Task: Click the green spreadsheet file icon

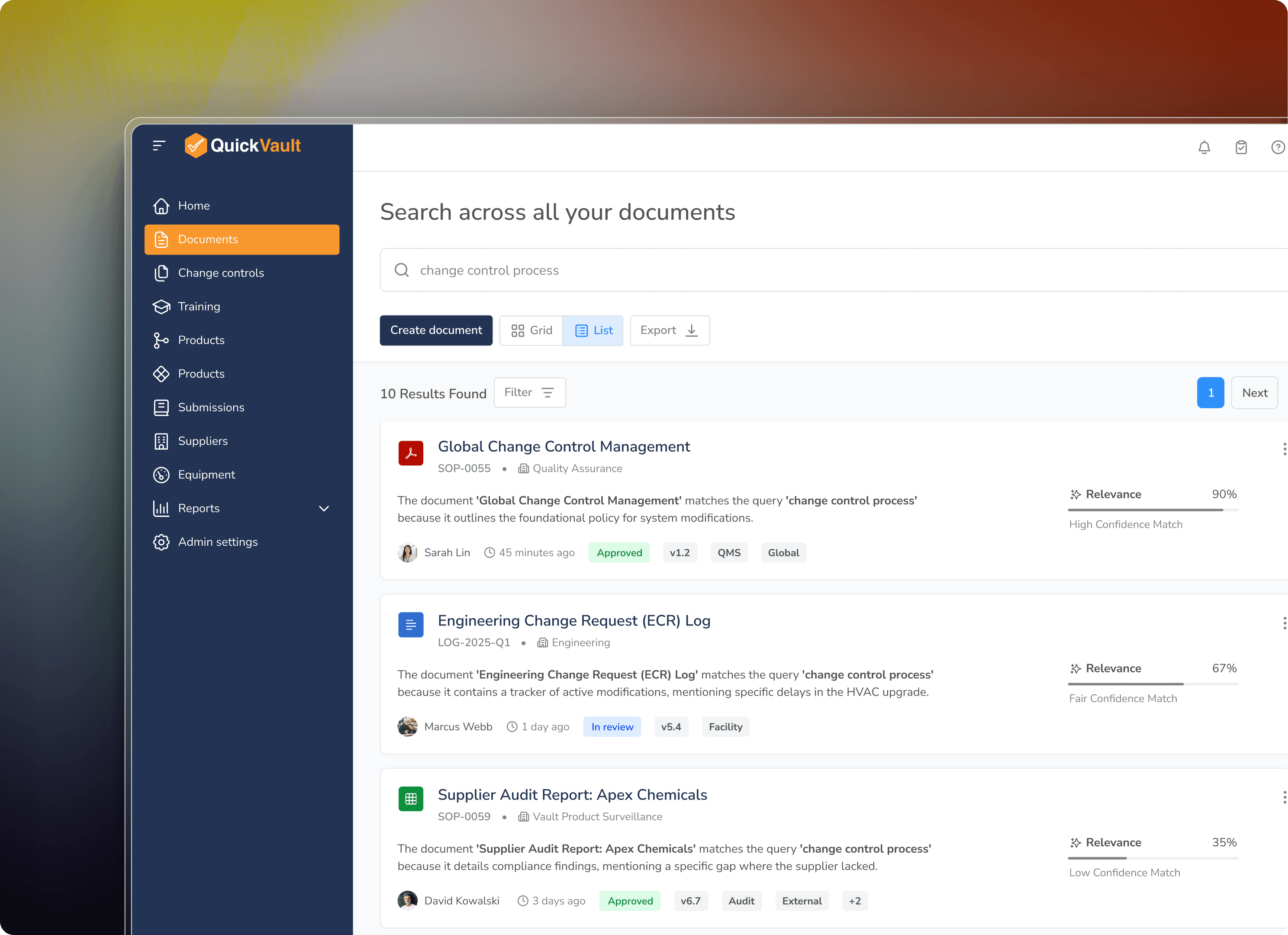Action: click(411, 799)
